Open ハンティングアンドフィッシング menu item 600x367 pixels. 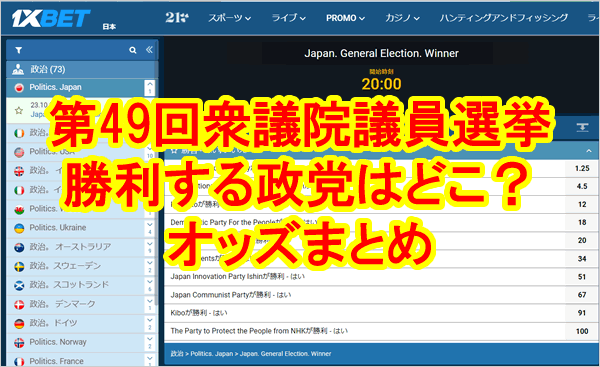(504, 18)
